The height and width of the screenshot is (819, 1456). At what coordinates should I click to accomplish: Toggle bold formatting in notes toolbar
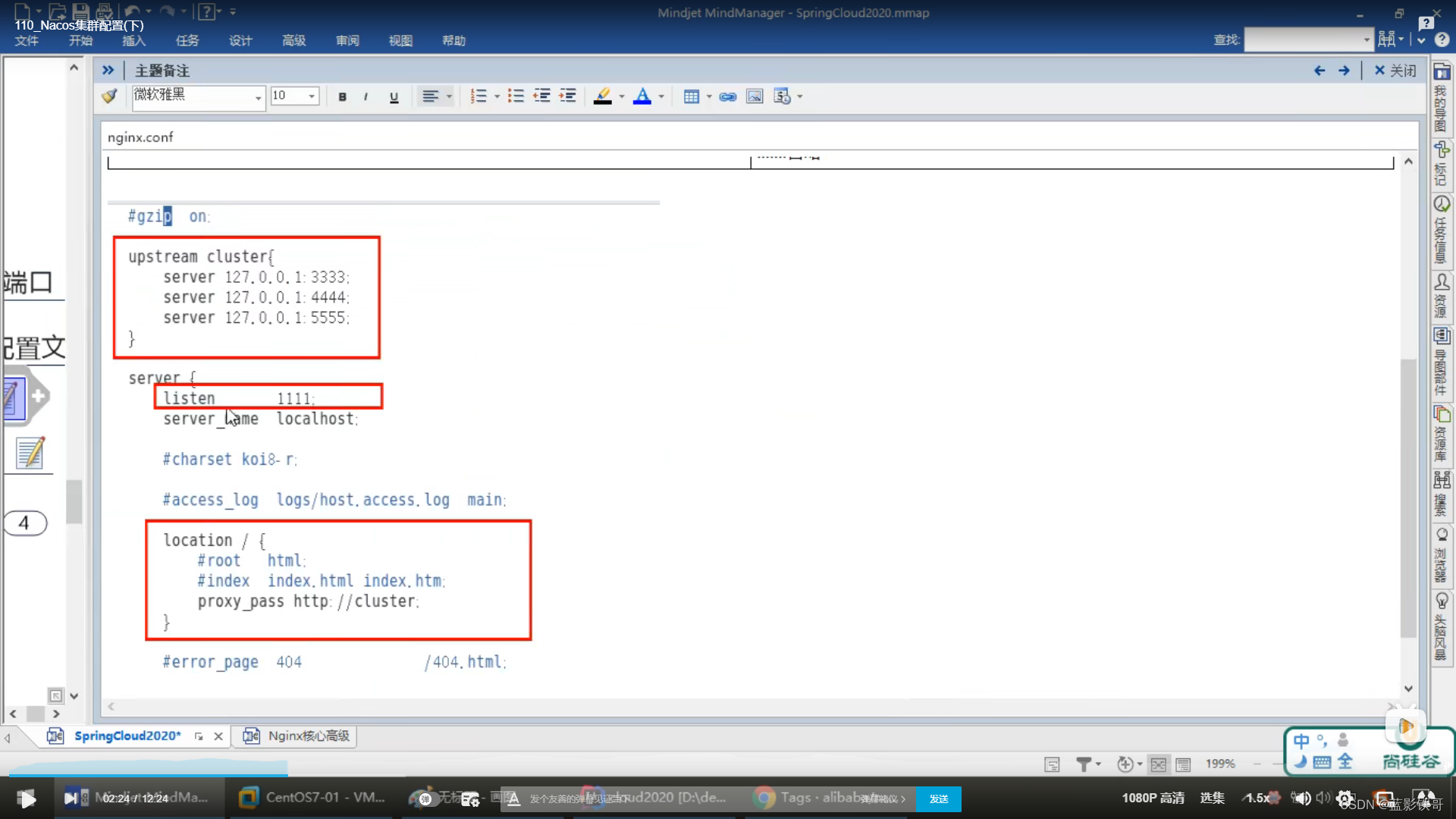[x=342, y=96]
